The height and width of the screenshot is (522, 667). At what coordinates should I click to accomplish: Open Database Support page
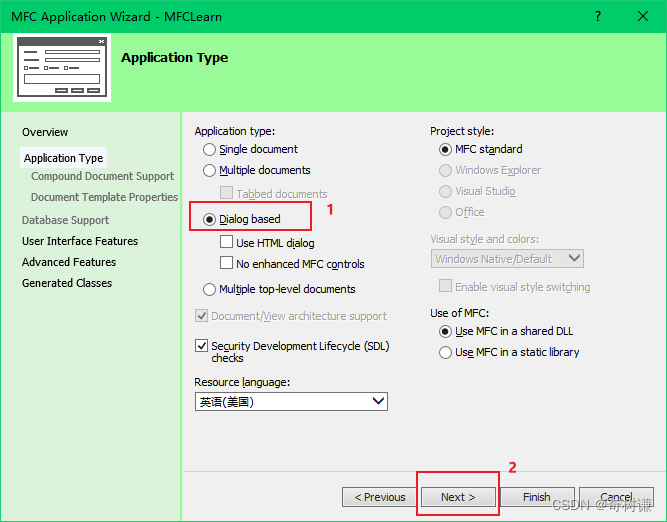pos(66,220)
